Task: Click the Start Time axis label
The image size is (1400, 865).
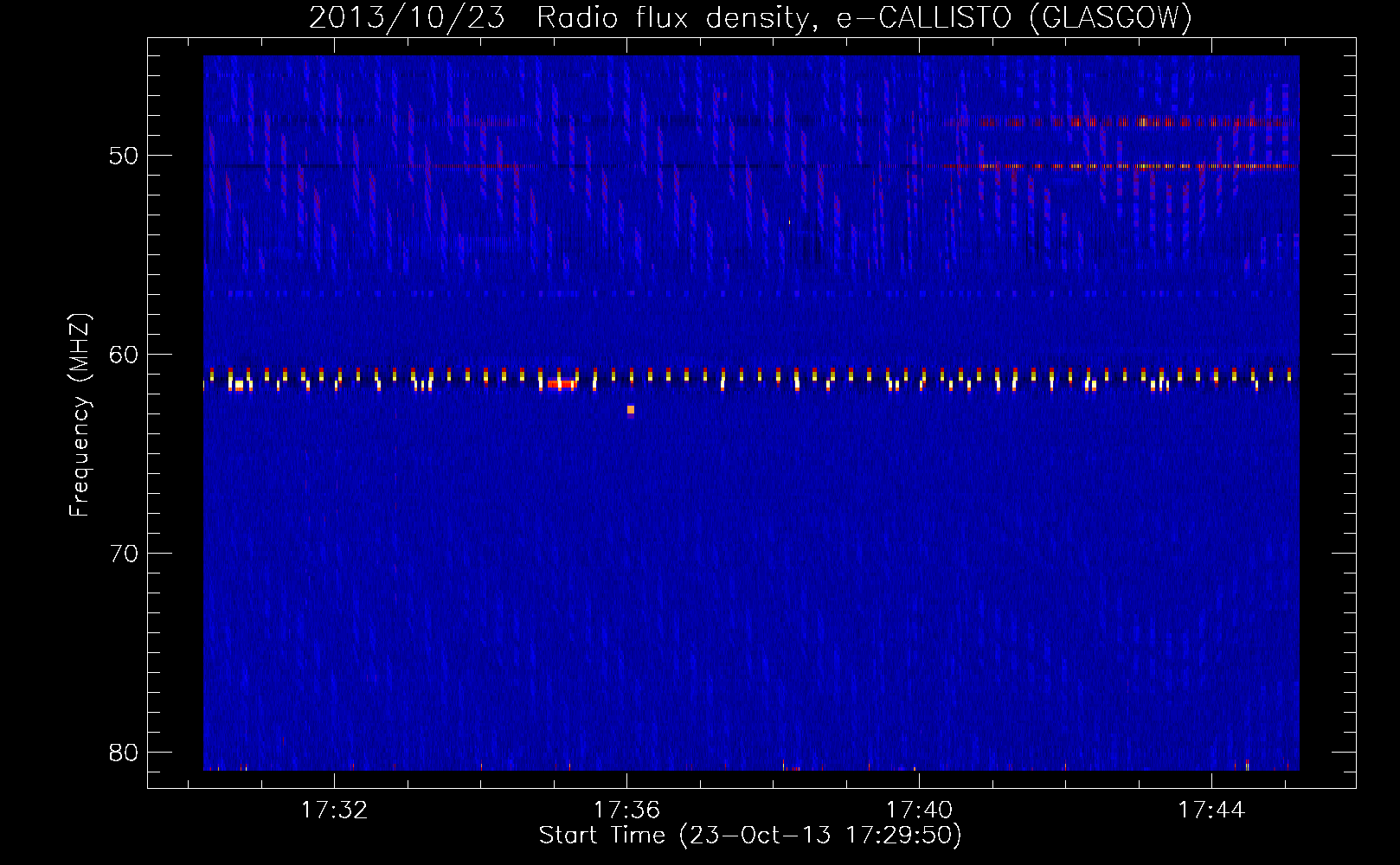Action: [750, 836]
